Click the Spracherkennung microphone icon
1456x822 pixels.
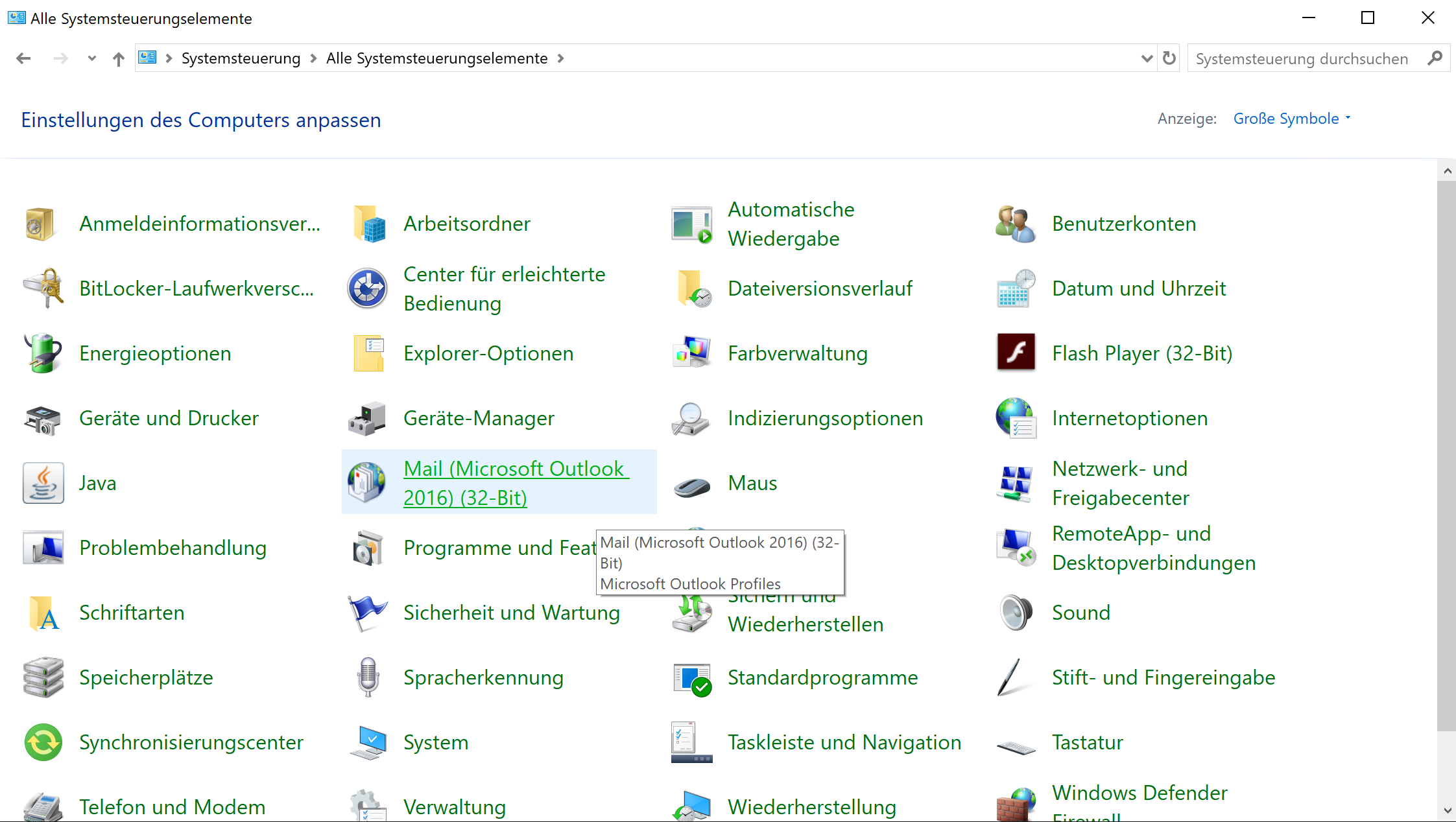pos(368,677)
